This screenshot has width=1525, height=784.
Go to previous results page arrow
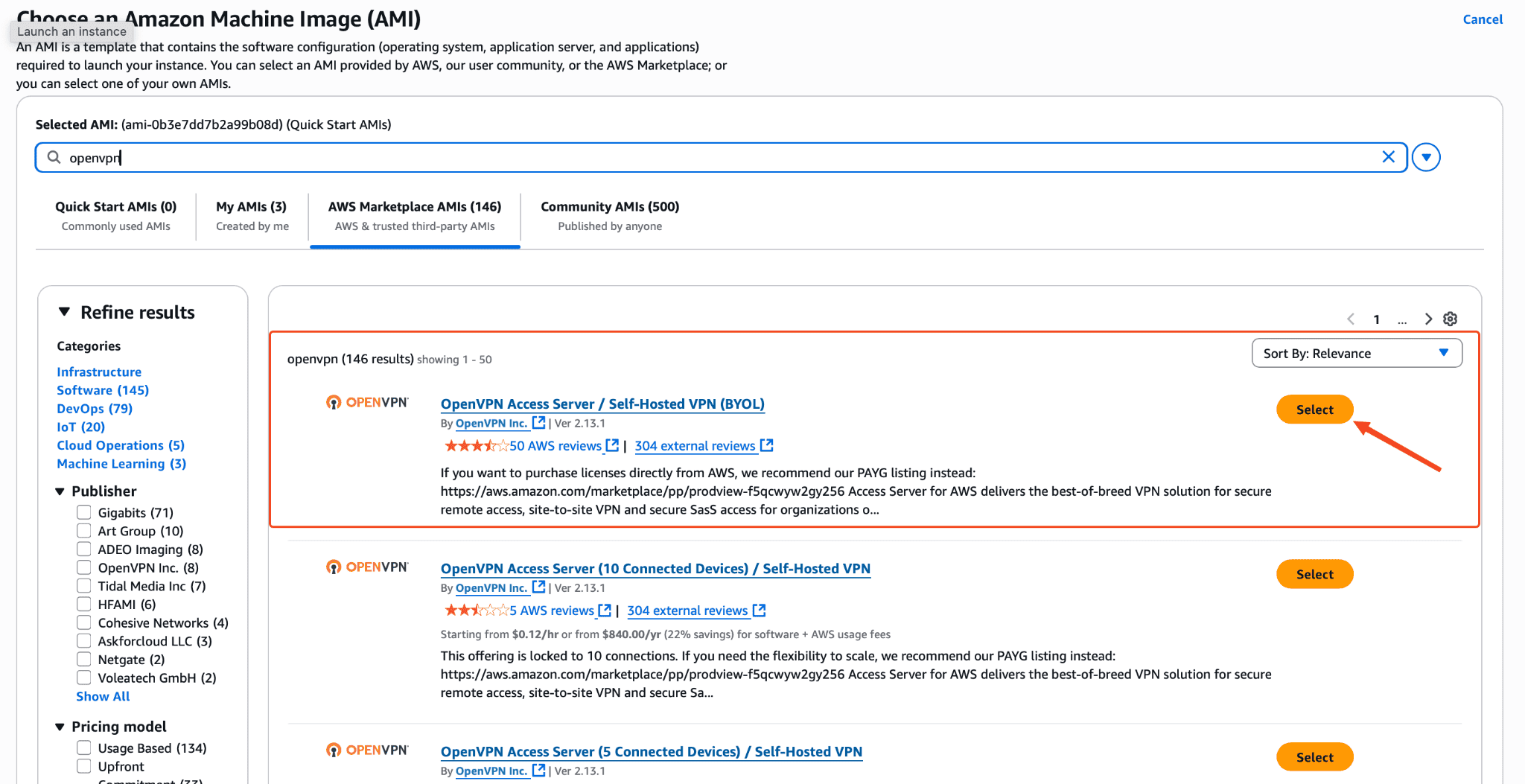(x=1351, y=319)
